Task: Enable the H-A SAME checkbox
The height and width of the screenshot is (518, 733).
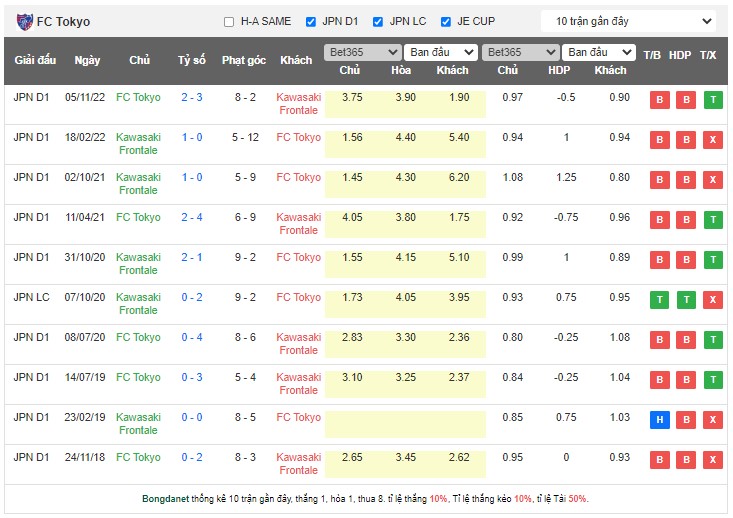Action: click(229, 22)
